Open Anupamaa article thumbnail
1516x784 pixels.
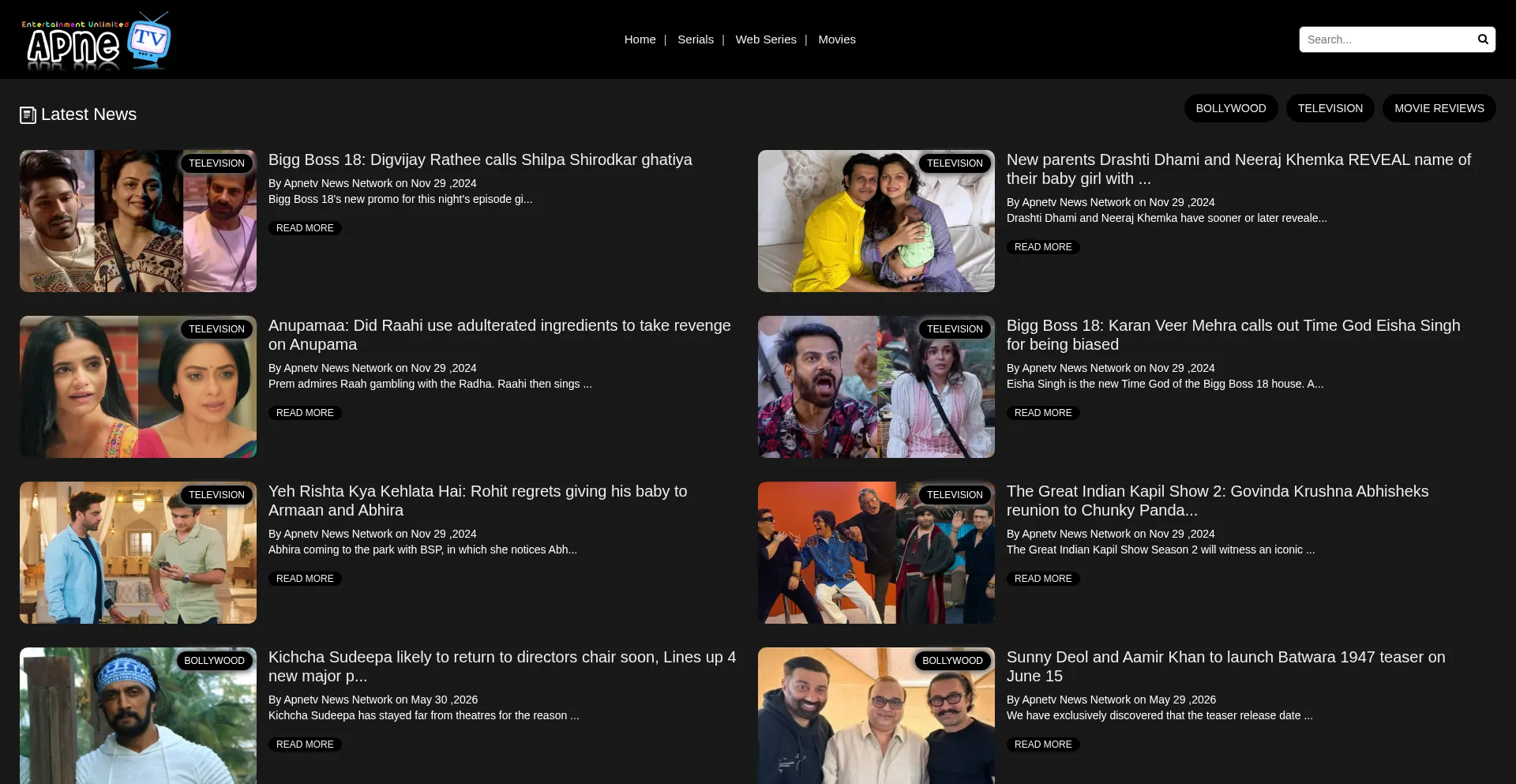tap(138, 387)
